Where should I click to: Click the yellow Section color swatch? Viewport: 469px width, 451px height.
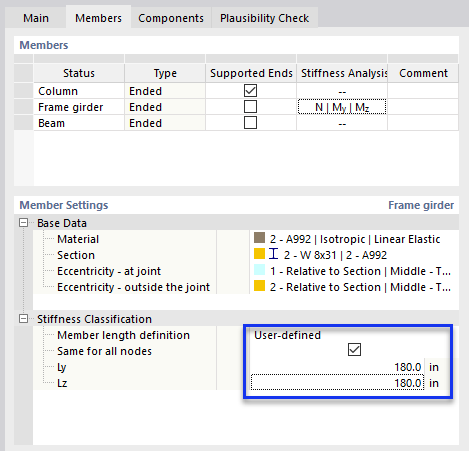(259, 254)
